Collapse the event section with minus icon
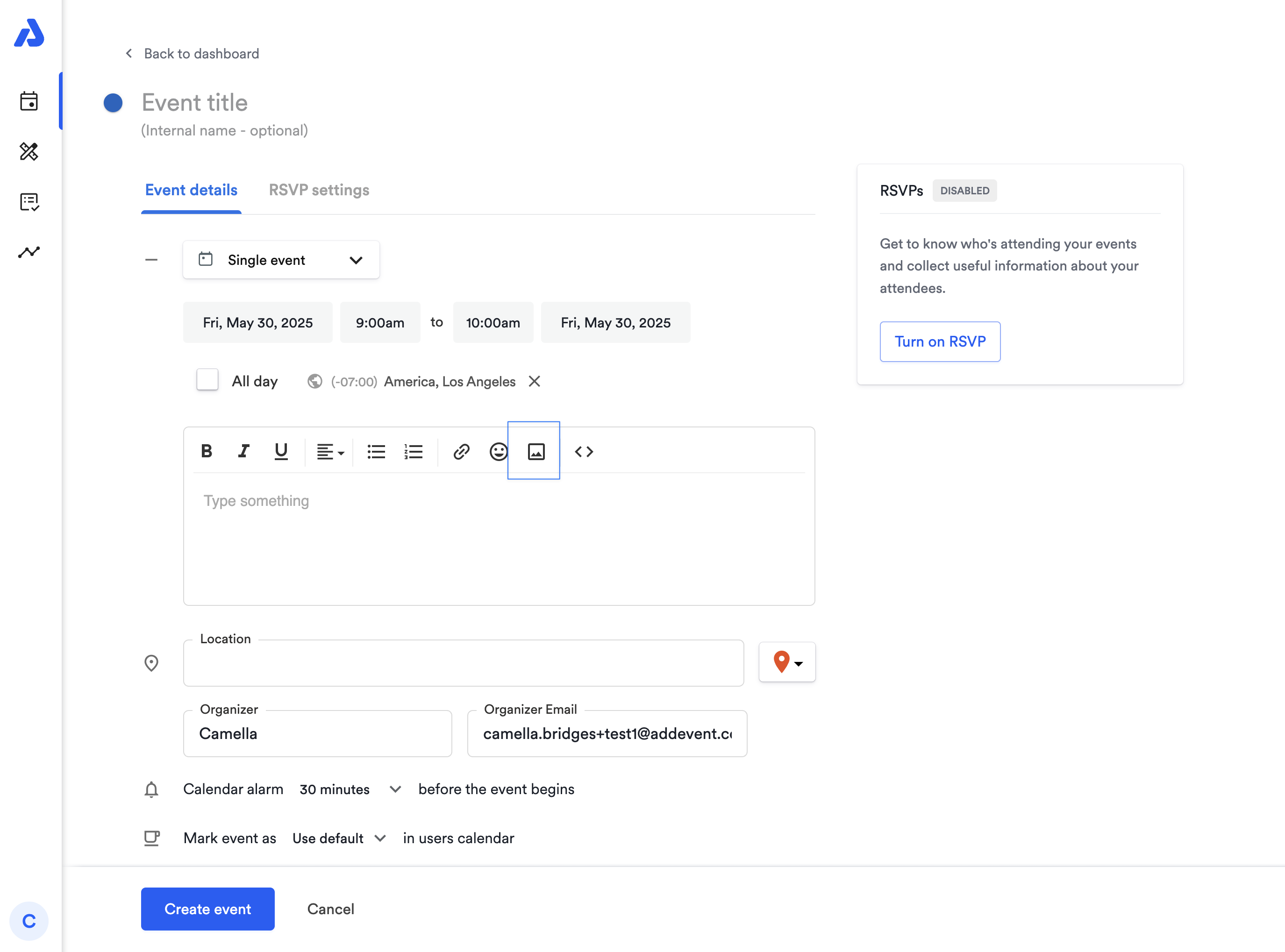1285x952 pixels. [151, 260]
